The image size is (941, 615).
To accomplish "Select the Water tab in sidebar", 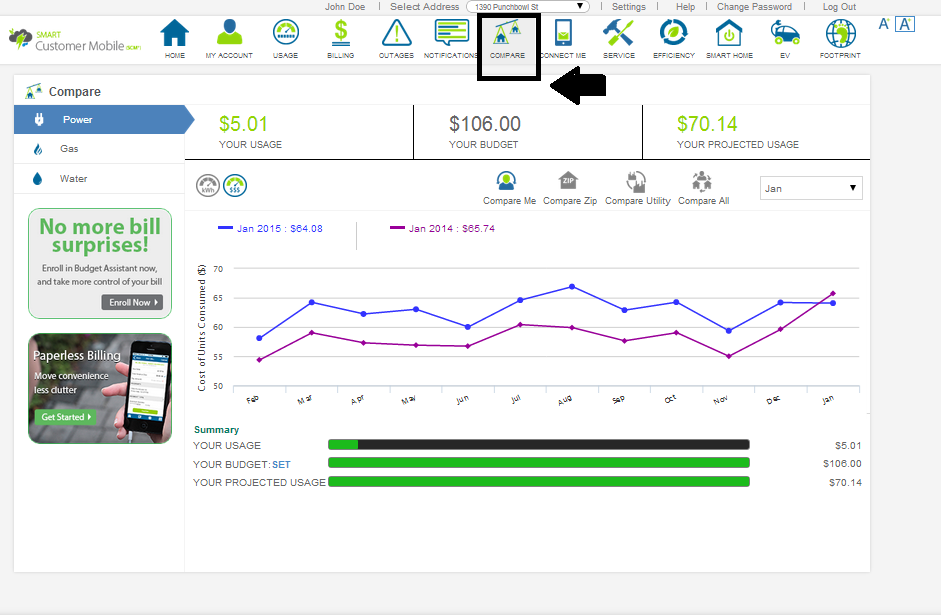I will pos(73,179).
